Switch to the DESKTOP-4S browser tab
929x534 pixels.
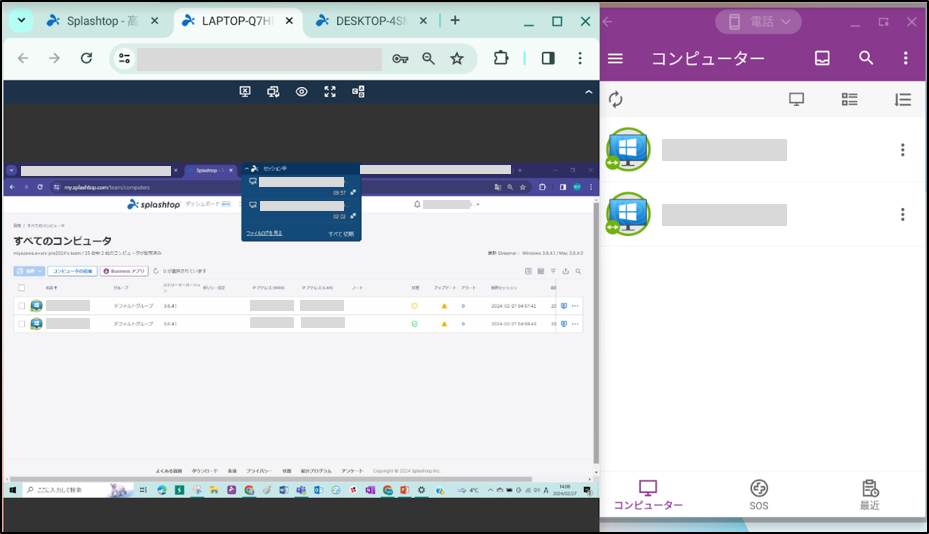click(371, 21)
